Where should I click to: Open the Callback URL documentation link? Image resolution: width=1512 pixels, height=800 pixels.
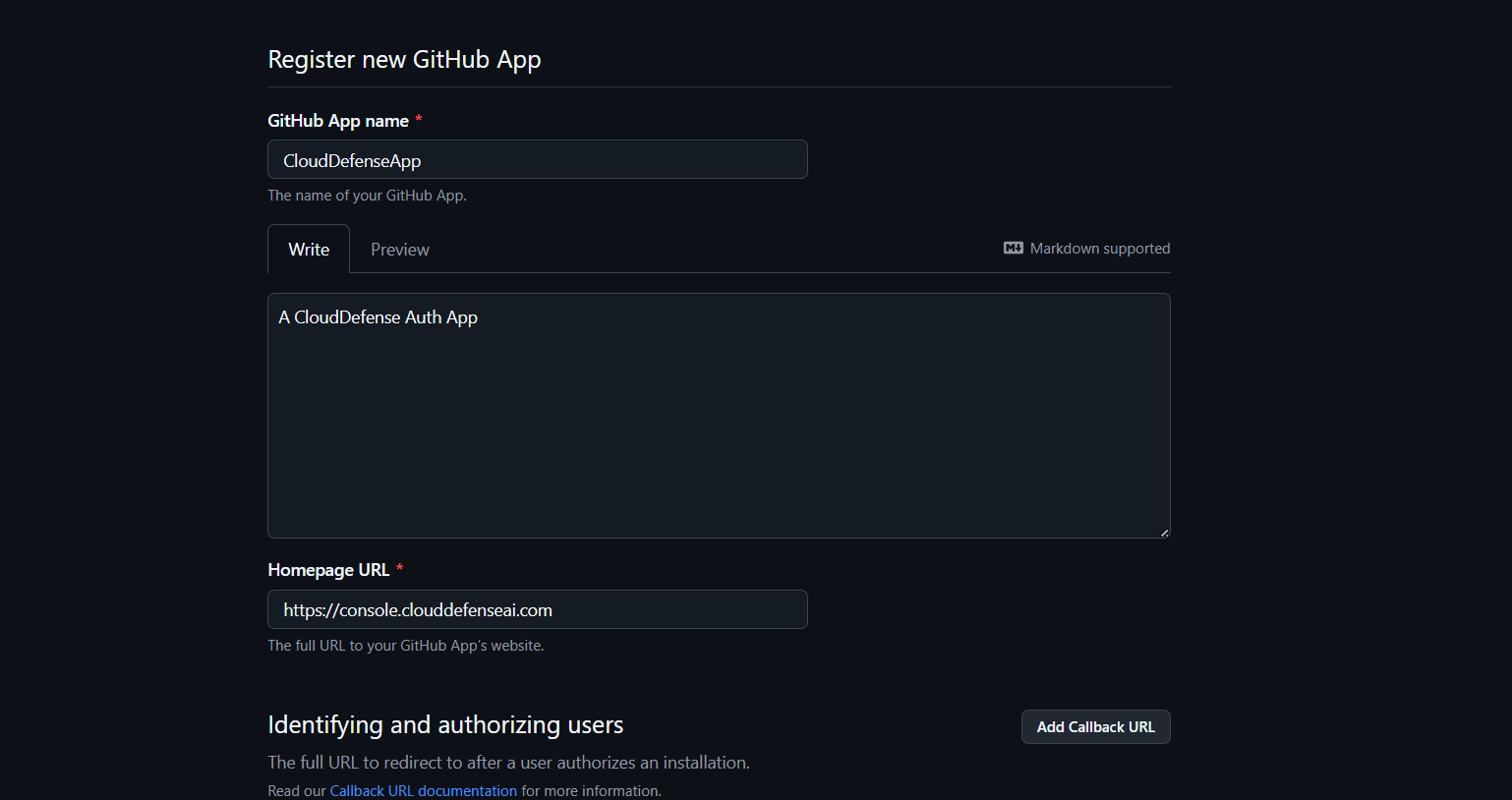424,790
